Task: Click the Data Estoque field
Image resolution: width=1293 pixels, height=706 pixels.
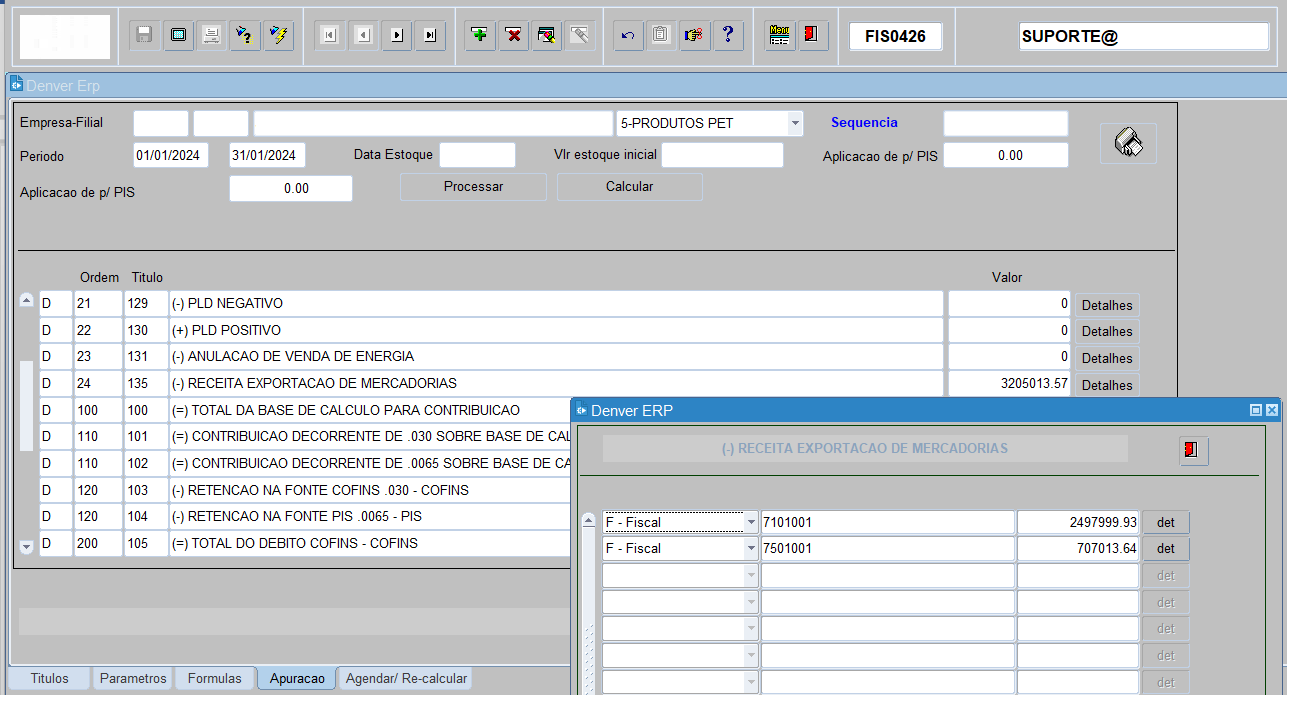Action: click(x=478, y=155)
